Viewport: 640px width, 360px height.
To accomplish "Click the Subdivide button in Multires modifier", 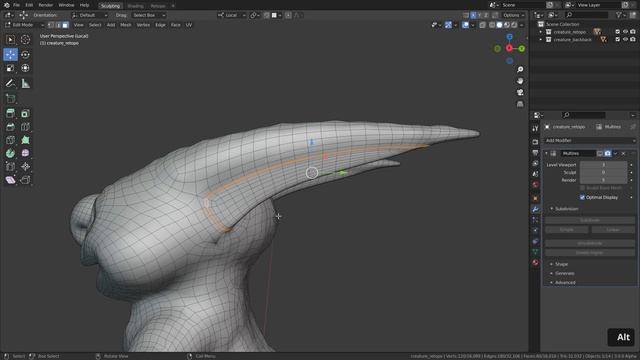I will point(590,220).
